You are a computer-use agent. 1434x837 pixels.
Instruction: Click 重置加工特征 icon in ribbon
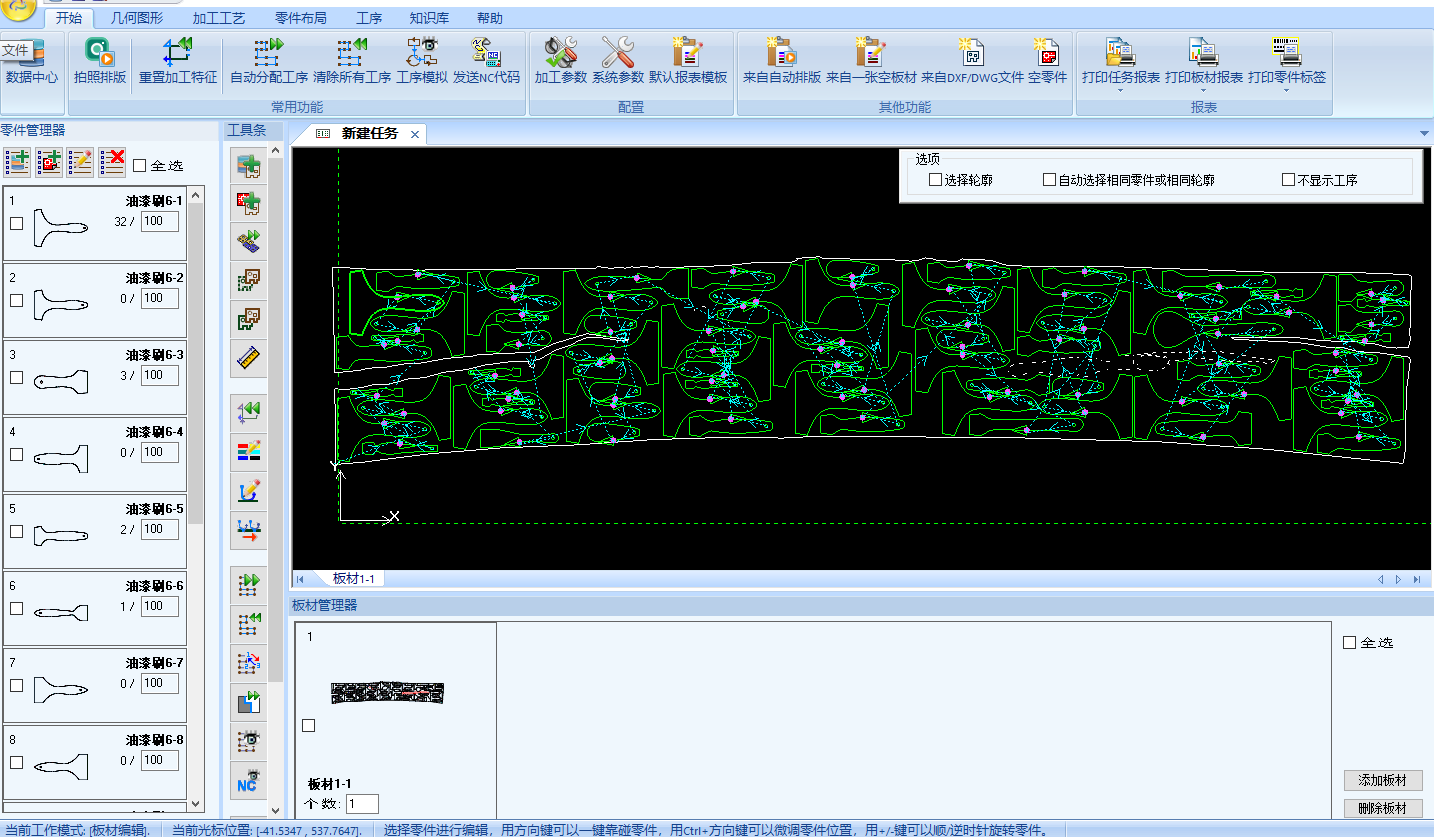178,53
